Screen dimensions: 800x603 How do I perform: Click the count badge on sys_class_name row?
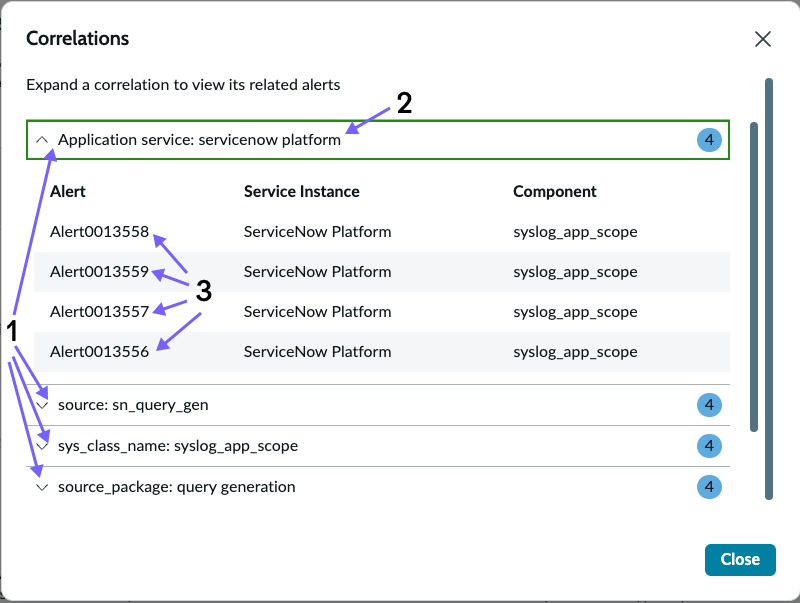point(709,446)
